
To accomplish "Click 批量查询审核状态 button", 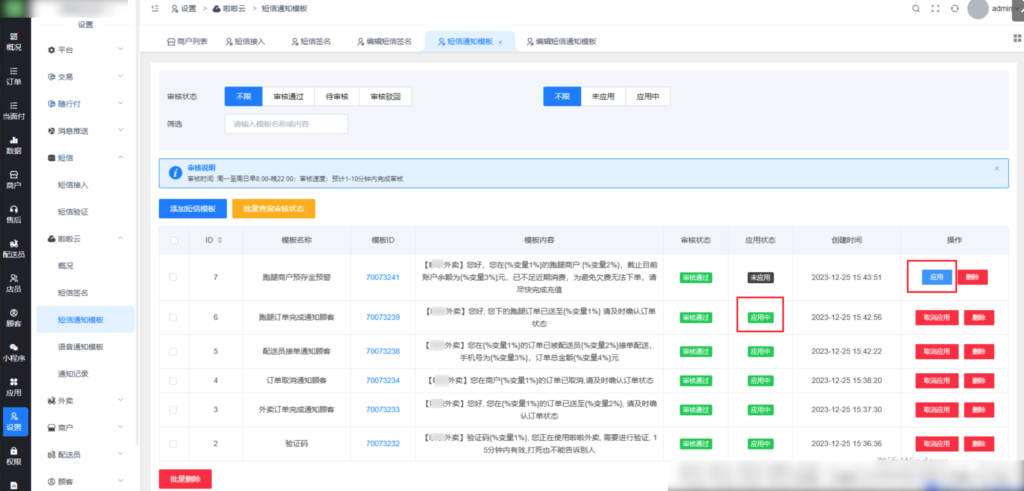I will tap(274, 209).
